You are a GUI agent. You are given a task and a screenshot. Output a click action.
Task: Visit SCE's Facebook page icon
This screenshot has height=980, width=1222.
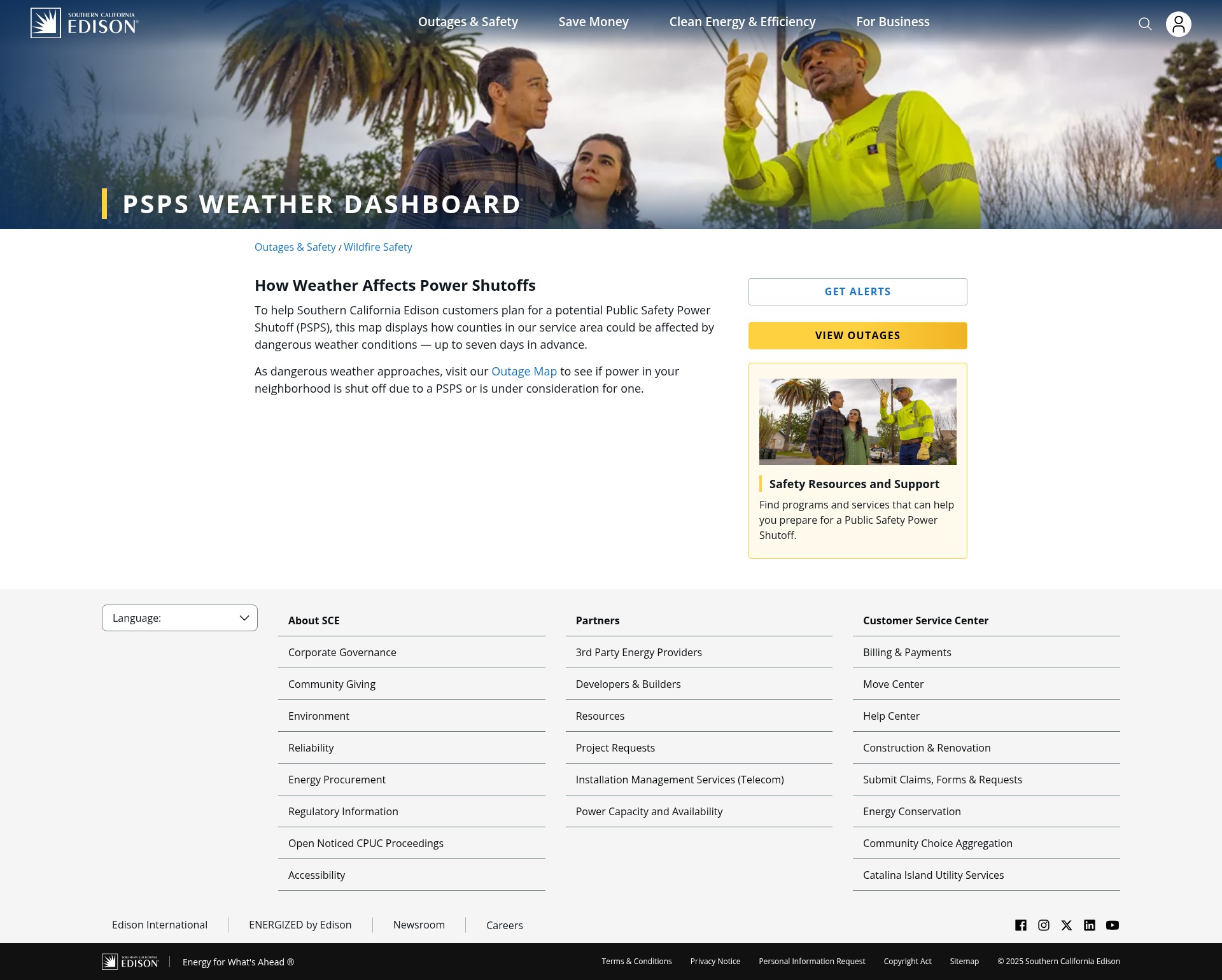point(1021,925)
